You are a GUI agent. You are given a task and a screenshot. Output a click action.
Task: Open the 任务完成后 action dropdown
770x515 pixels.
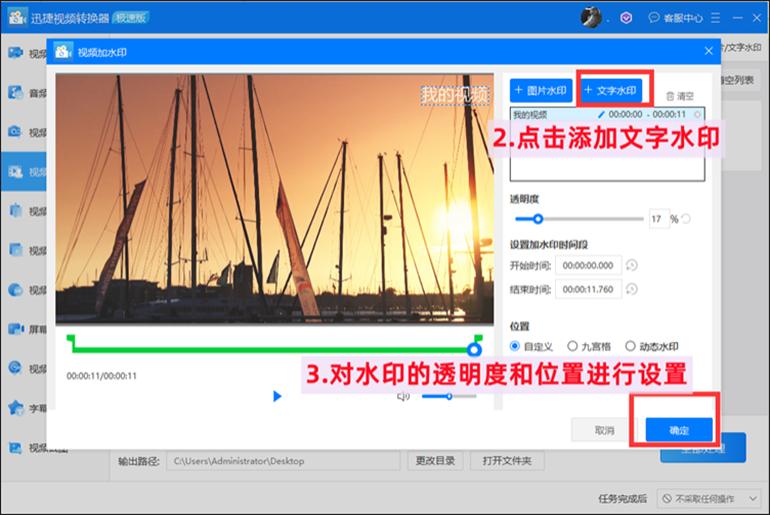[709, 499]
